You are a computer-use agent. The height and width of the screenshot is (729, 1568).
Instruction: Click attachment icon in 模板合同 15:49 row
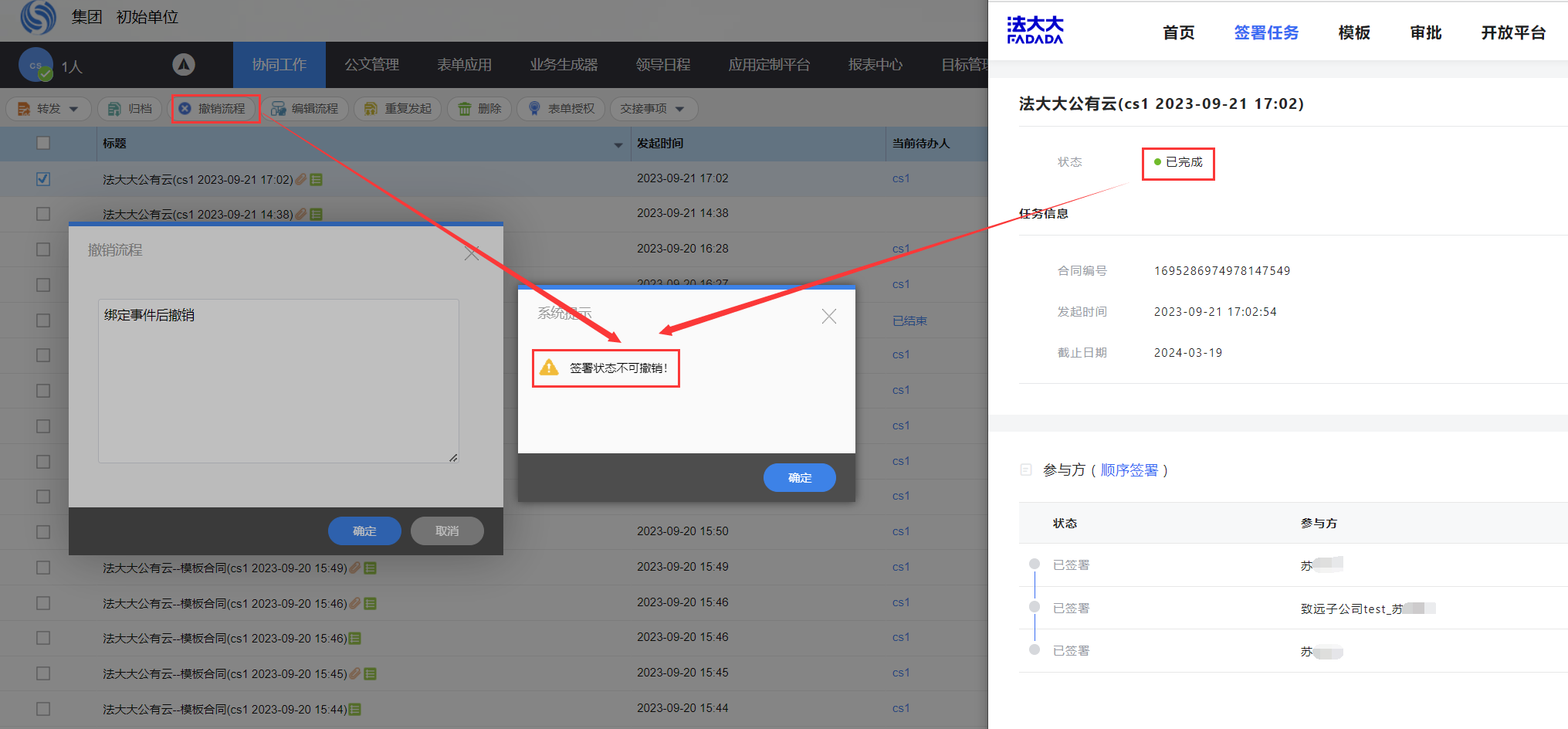[x=355, y=568]
